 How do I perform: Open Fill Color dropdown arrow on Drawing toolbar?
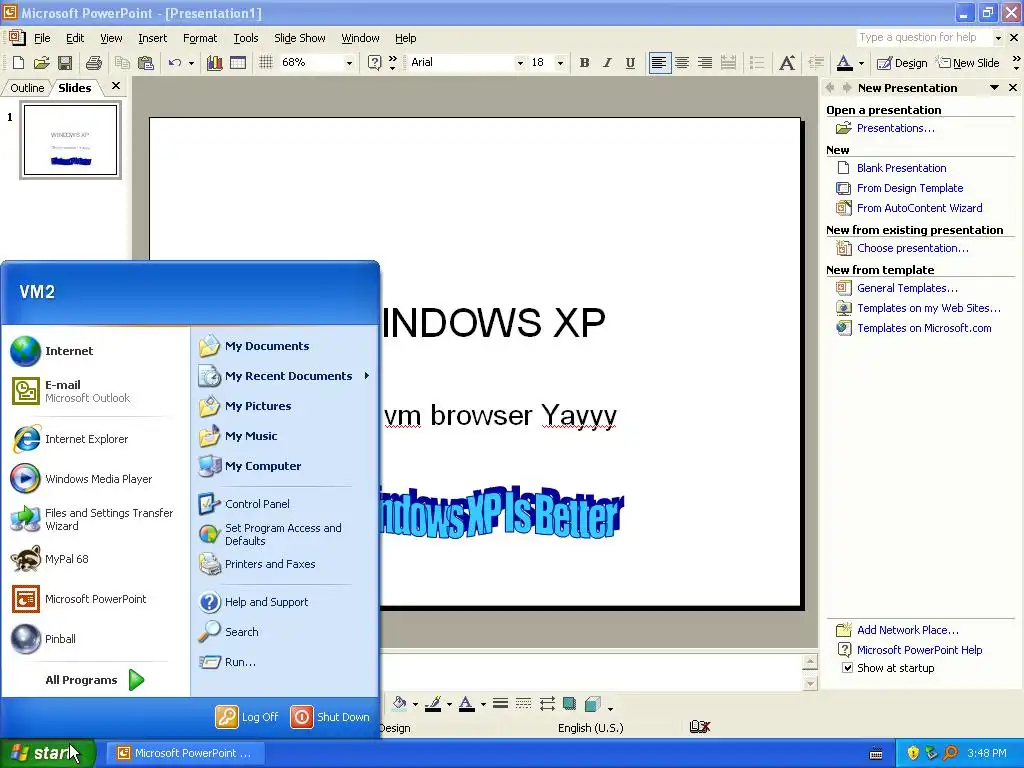[415, 704]
